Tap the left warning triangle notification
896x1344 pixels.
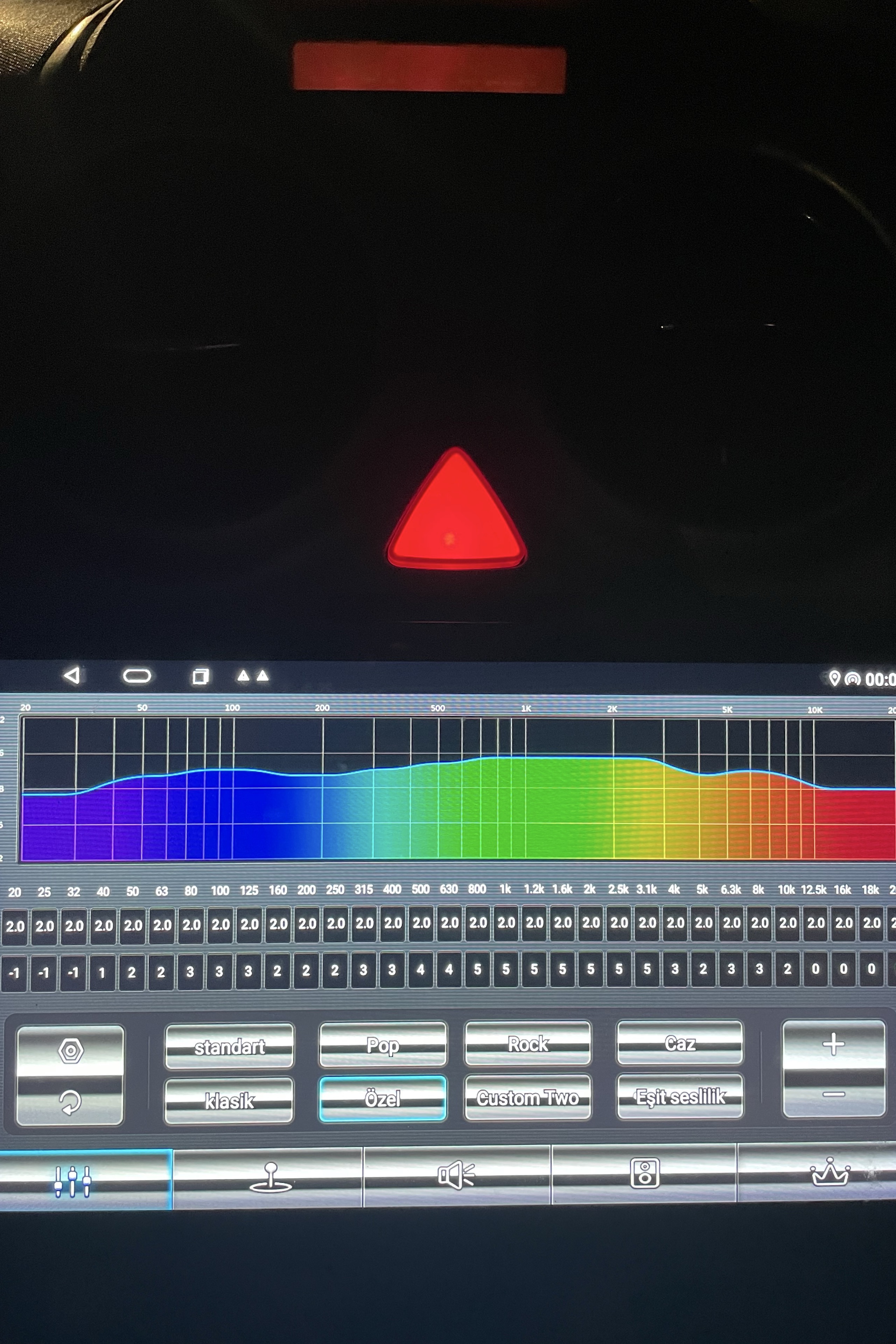pos(244,676)
